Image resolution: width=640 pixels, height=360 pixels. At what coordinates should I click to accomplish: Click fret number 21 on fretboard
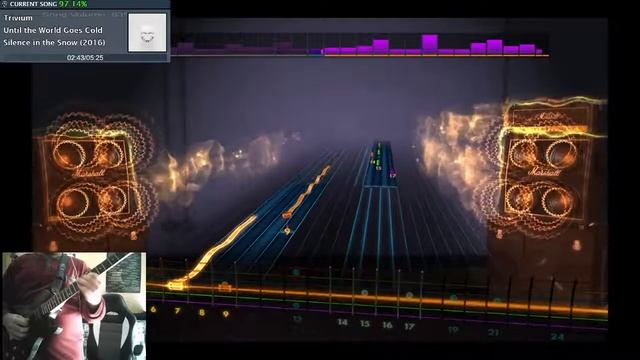click(493, 332)
